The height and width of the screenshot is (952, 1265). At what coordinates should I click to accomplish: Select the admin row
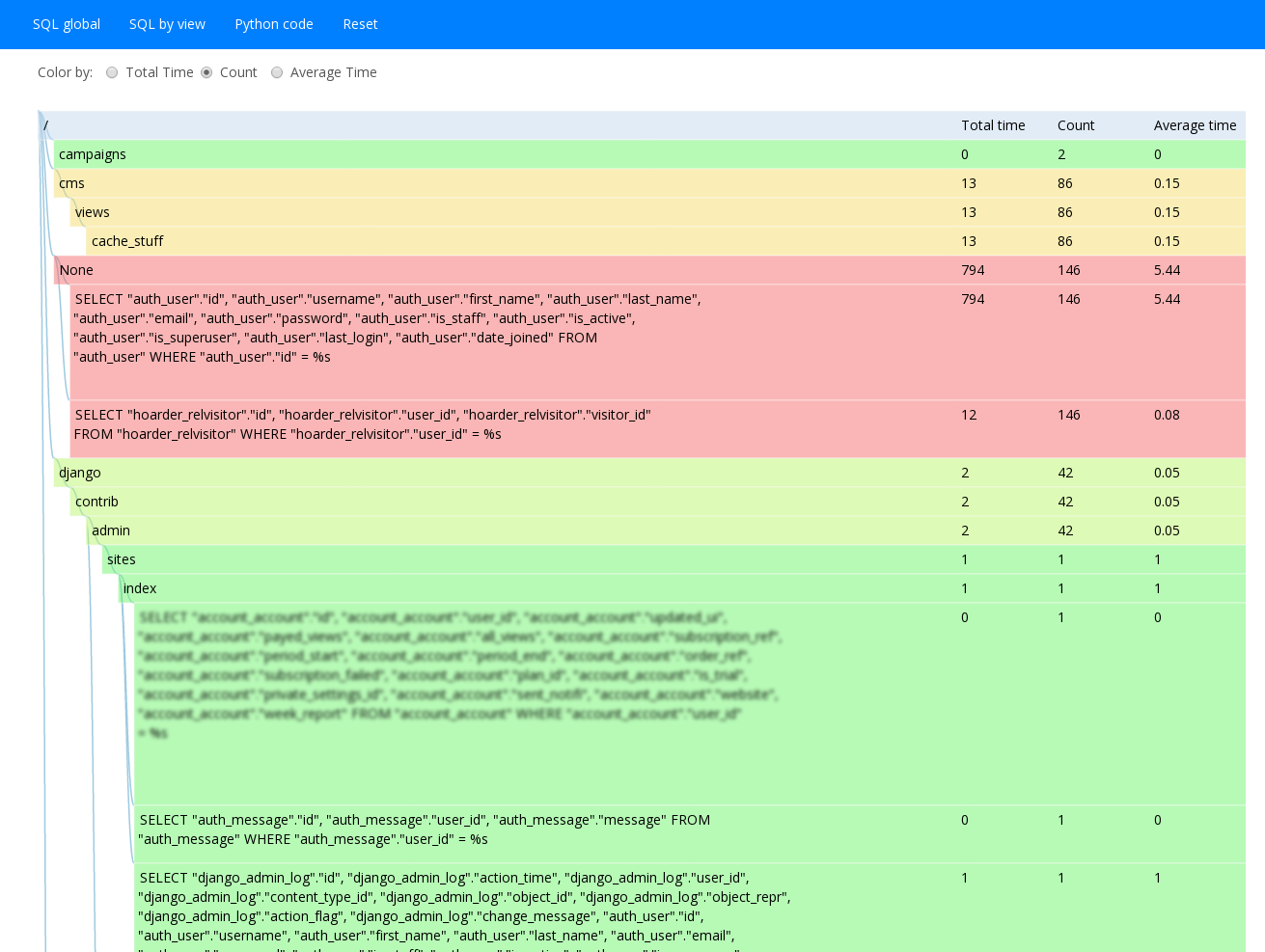pos(110,530)
